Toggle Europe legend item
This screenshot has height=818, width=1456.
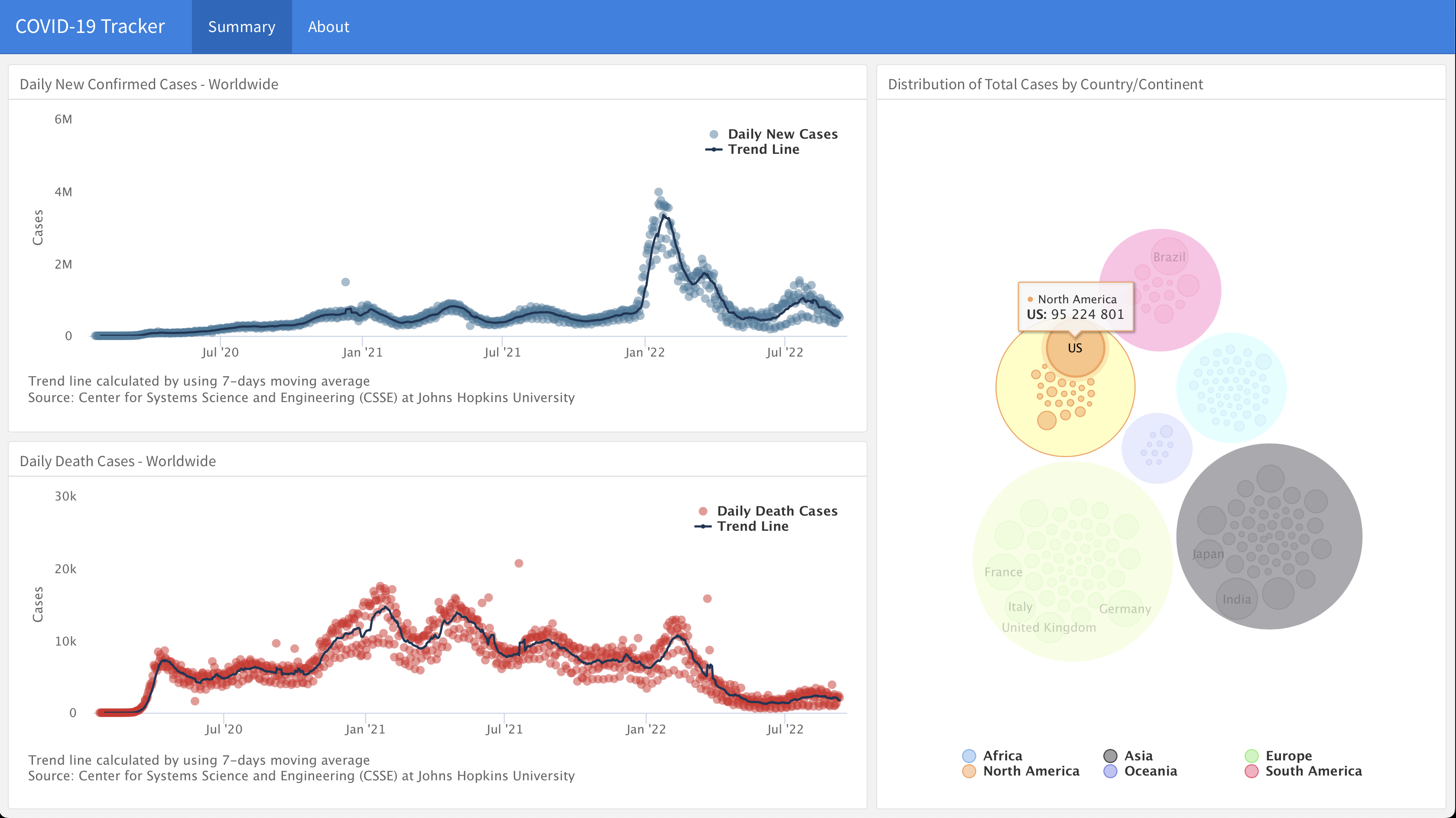1288,756
